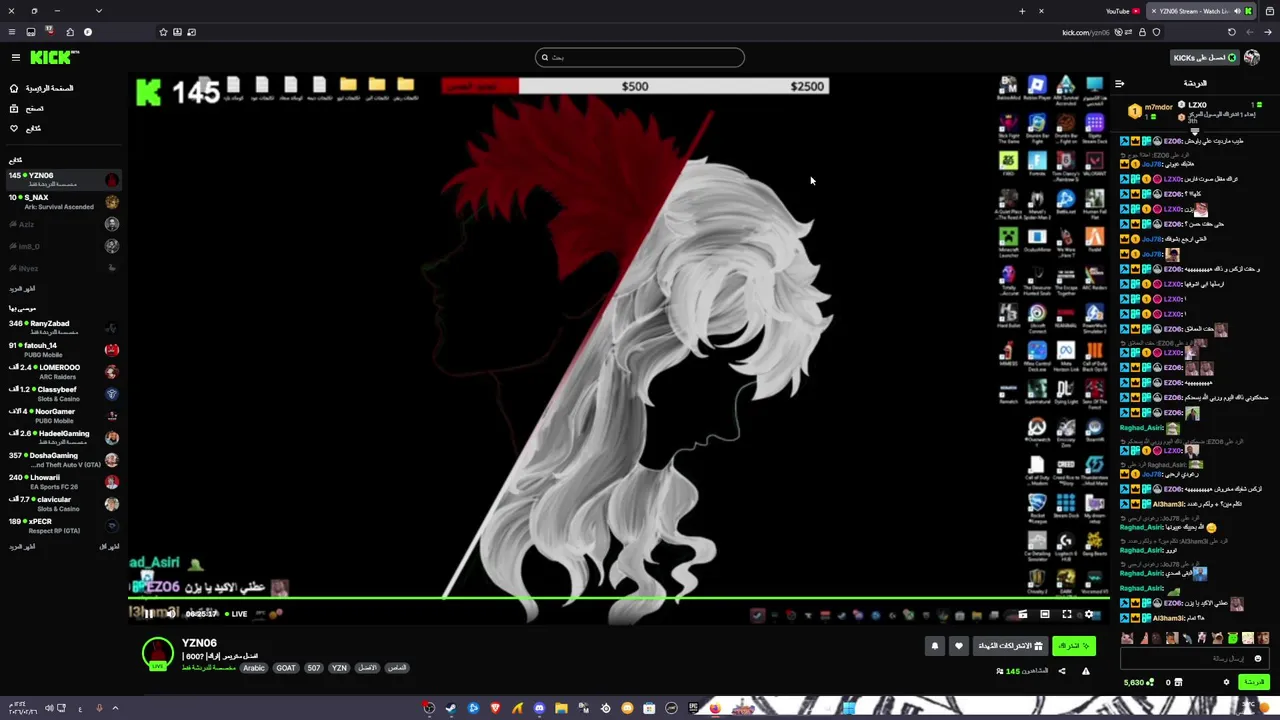Collapse the chat panel with arrow icon
This screenshot has width=1280, height=720.
pos(1119,84)
